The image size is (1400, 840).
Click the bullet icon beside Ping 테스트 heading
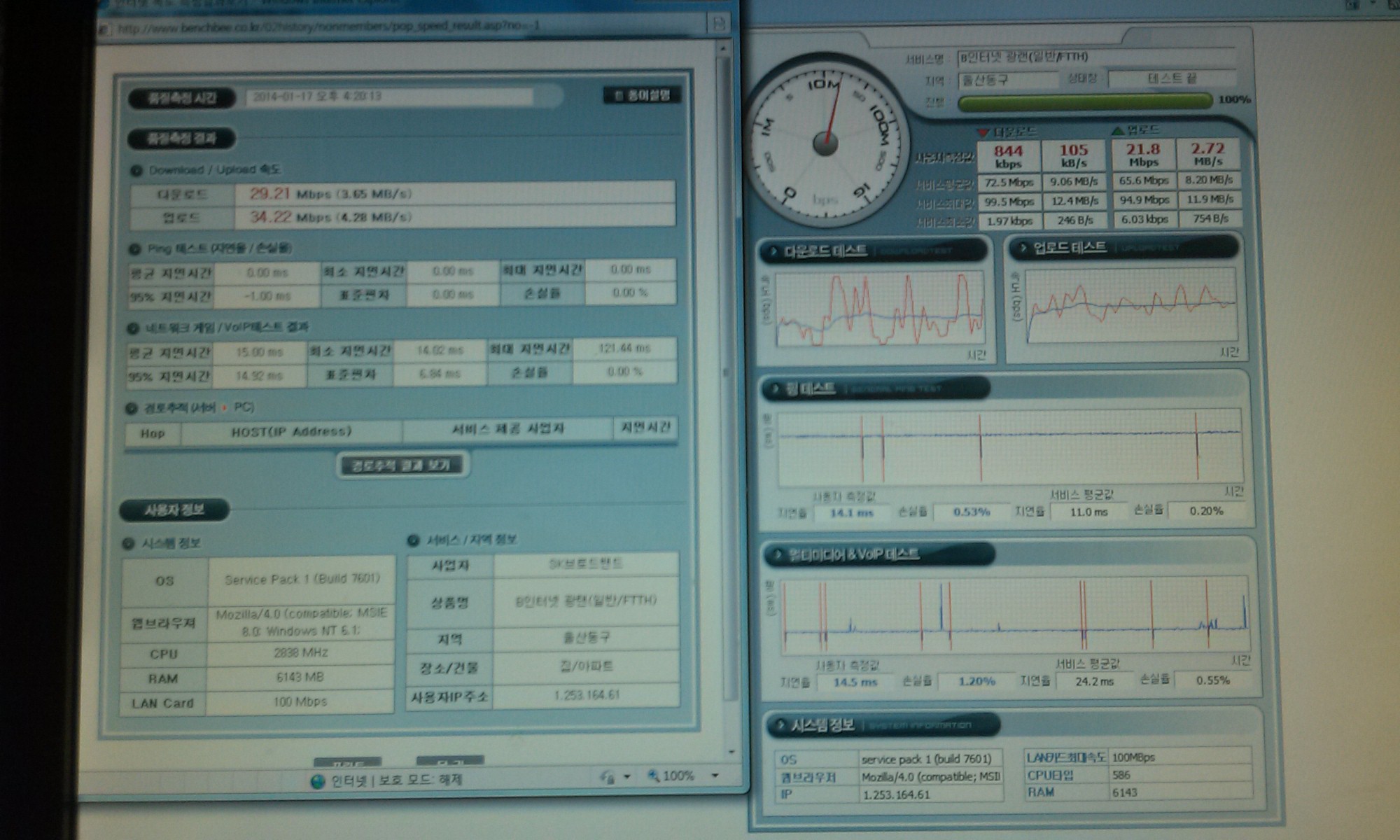click(135, 249)
